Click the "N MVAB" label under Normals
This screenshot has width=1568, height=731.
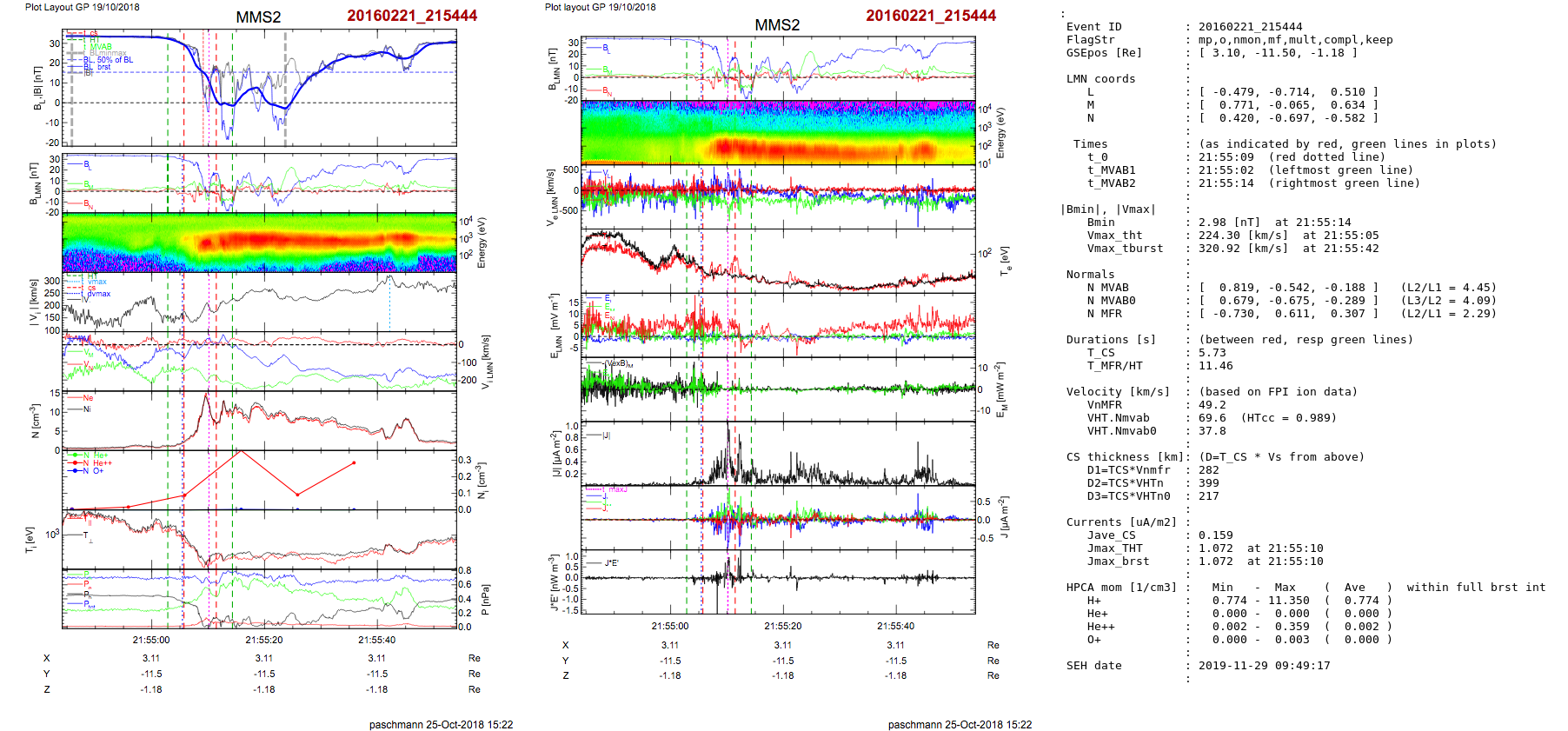pos(1108,288)
